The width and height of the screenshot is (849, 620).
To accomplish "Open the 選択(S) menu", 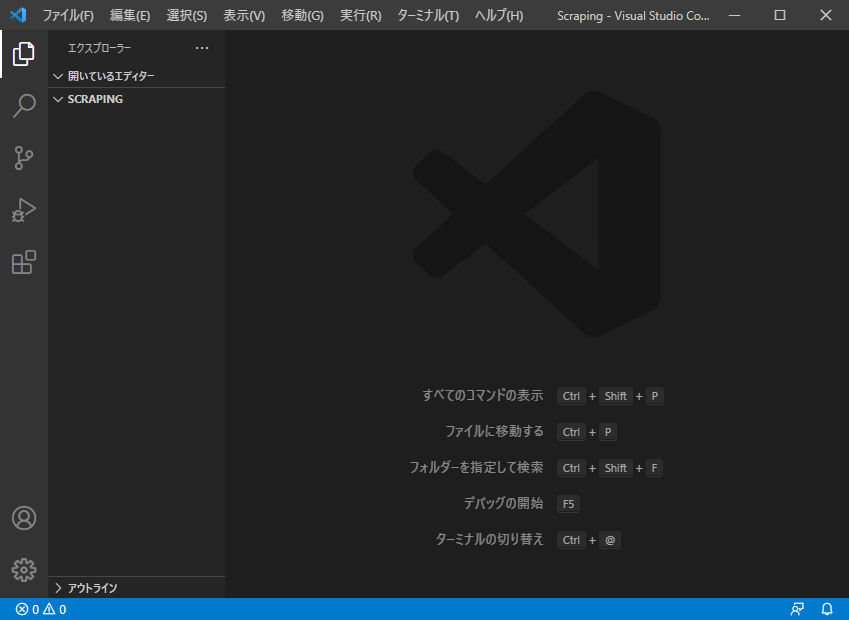I will click(187, 15).
